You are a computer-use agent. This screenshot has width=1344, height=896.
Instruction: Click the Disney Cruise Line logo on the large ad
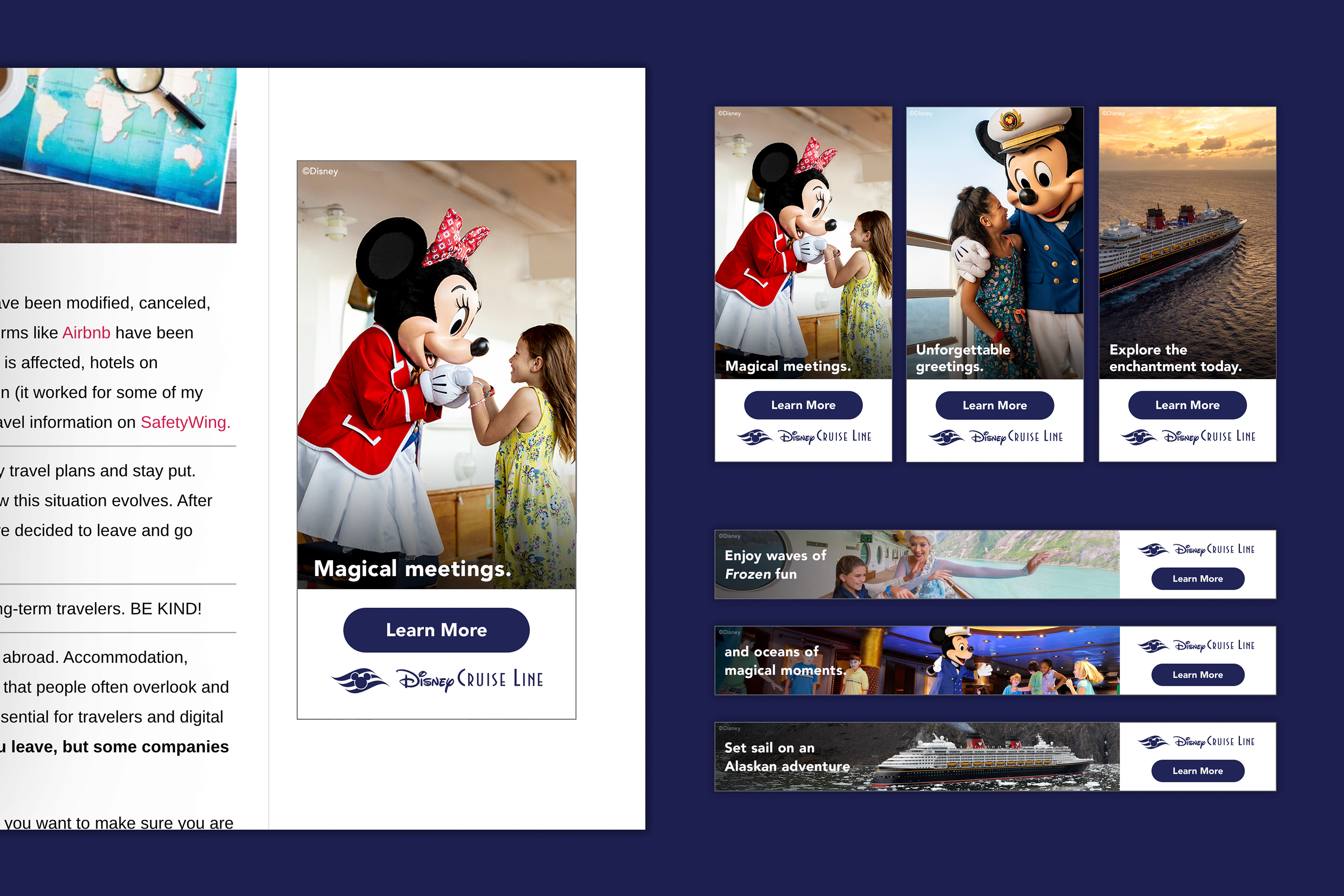pos(437,679)
